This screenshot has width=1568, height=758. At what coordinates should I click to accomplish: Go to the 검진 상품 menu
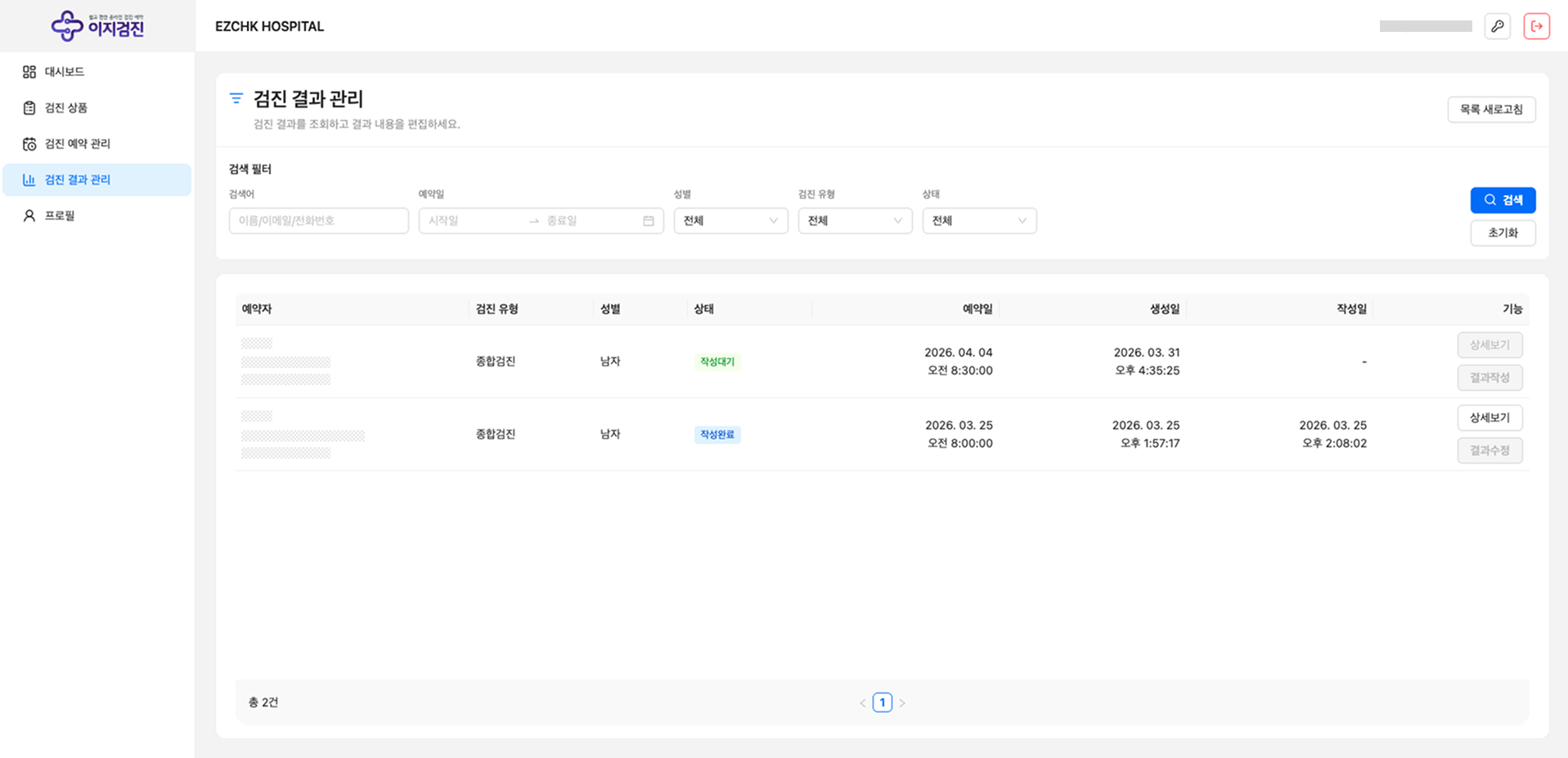point(66,108)
